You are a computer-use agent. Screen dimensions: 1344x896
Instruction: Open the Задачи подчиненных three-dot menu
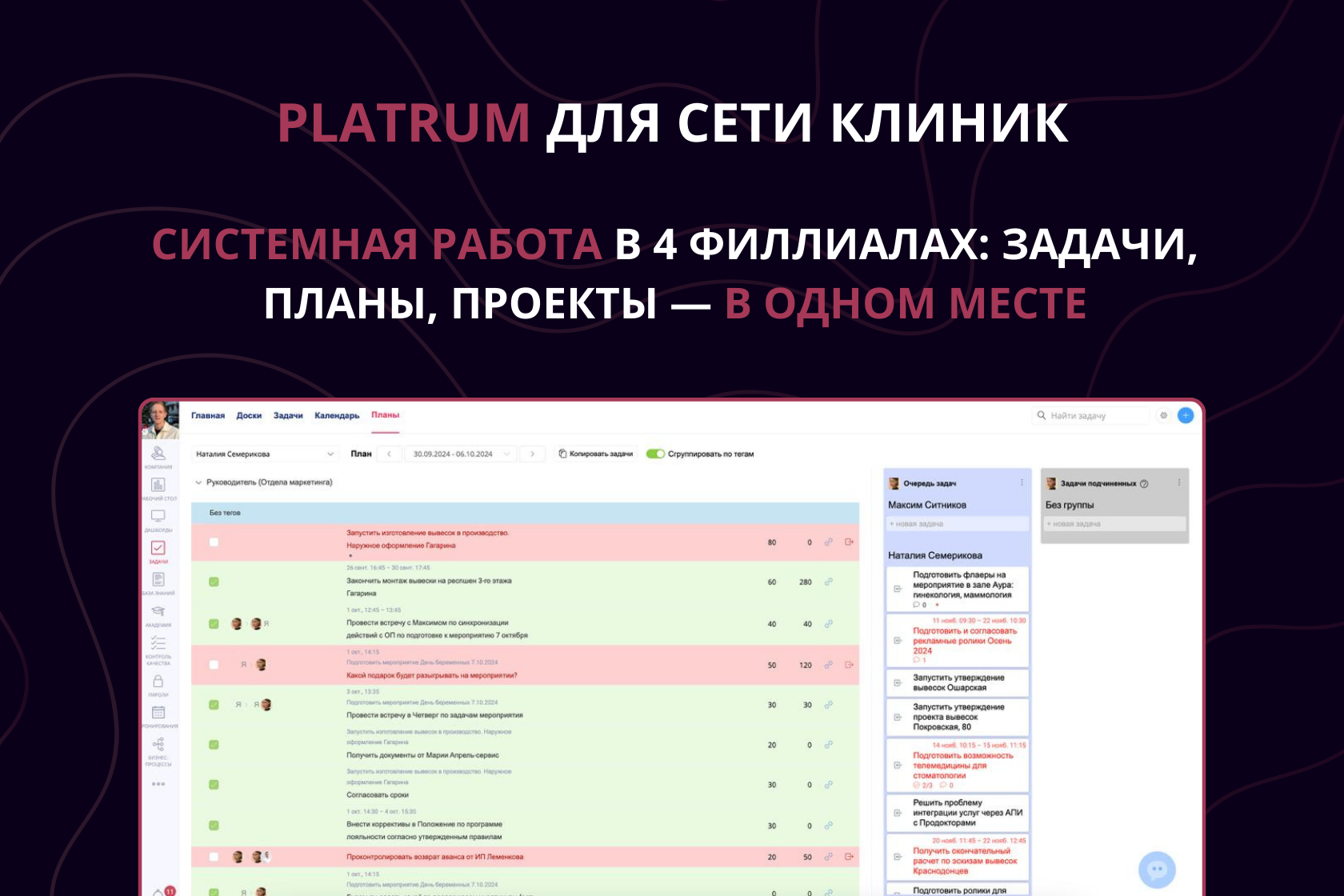tap(1179, 483)
